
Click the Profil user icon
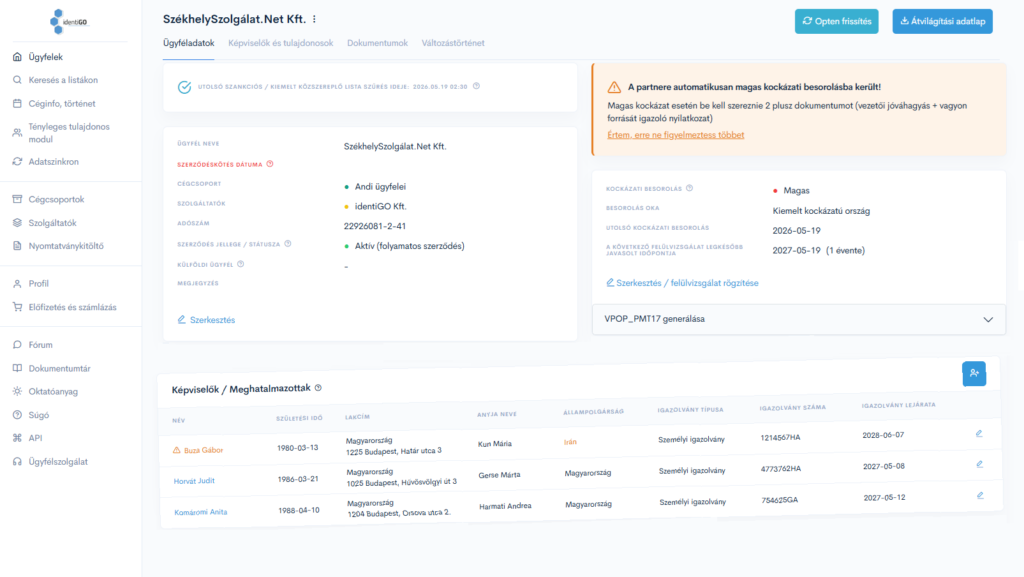[17, 283]
